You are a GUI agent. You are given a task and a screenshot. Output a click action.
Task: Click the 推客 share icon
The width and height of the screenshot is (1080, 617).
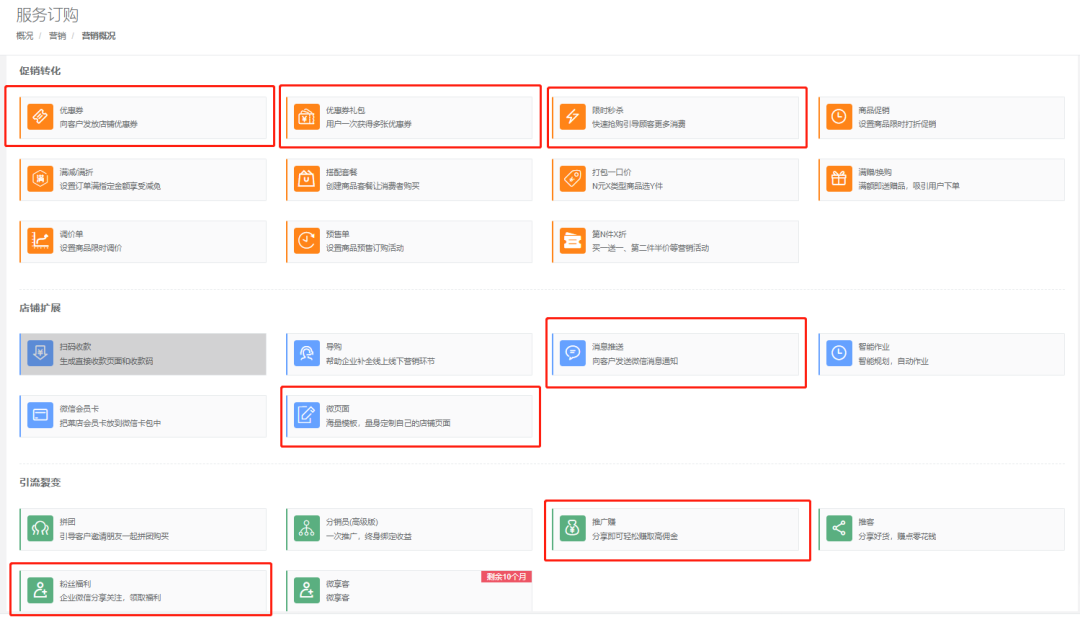coord(839,529)
